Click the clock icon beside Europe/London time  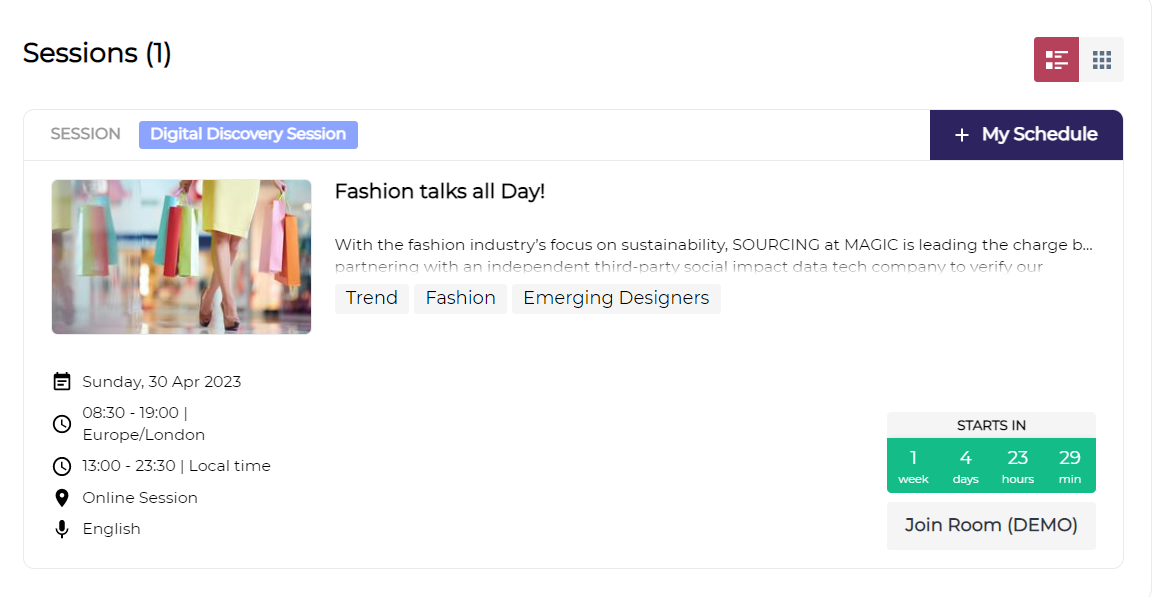click(x=62, y=424)
